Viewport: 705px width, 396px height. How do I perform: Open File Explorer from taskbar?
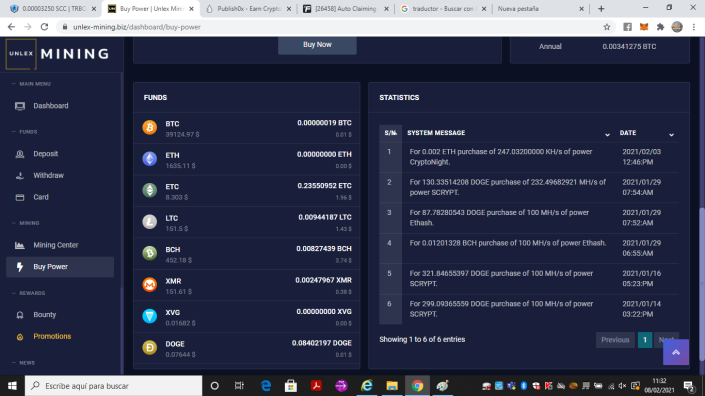click(x=392, y=386)
